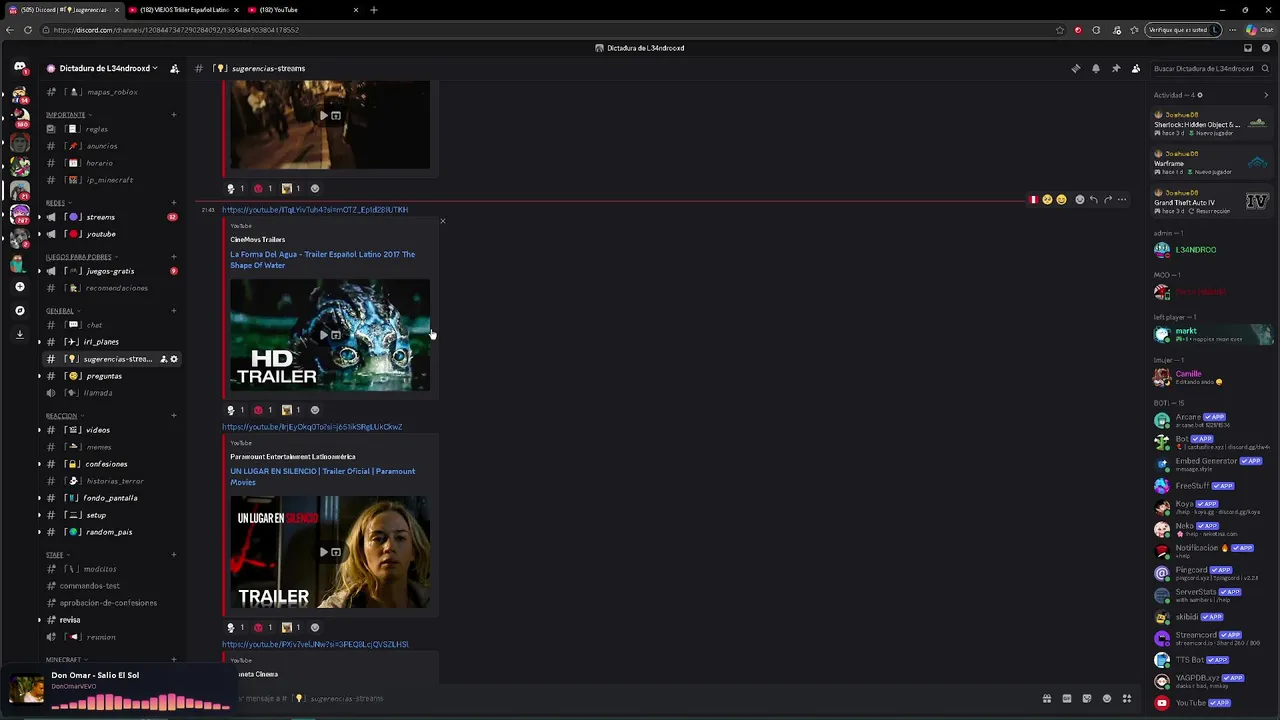Open notification settings bell icon
The width and height of the screenshot is (1280, 720).
point(1096,69)
